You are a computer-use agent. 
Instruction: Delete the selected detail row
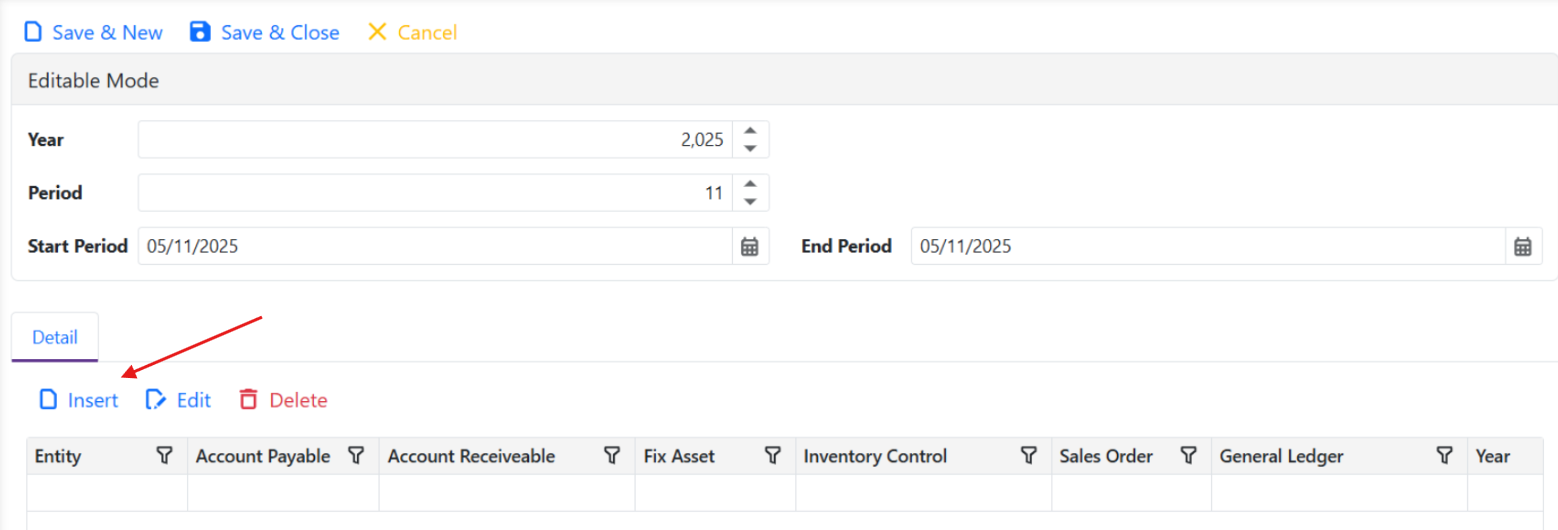(x=283, y=400)
